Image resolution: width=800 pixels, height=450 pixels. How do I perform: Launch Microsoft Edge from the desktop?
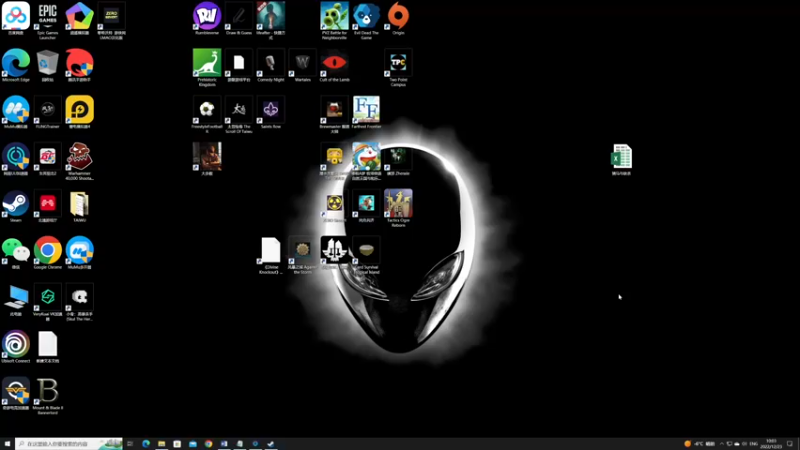pyautogui.click(x=16, y=65)
